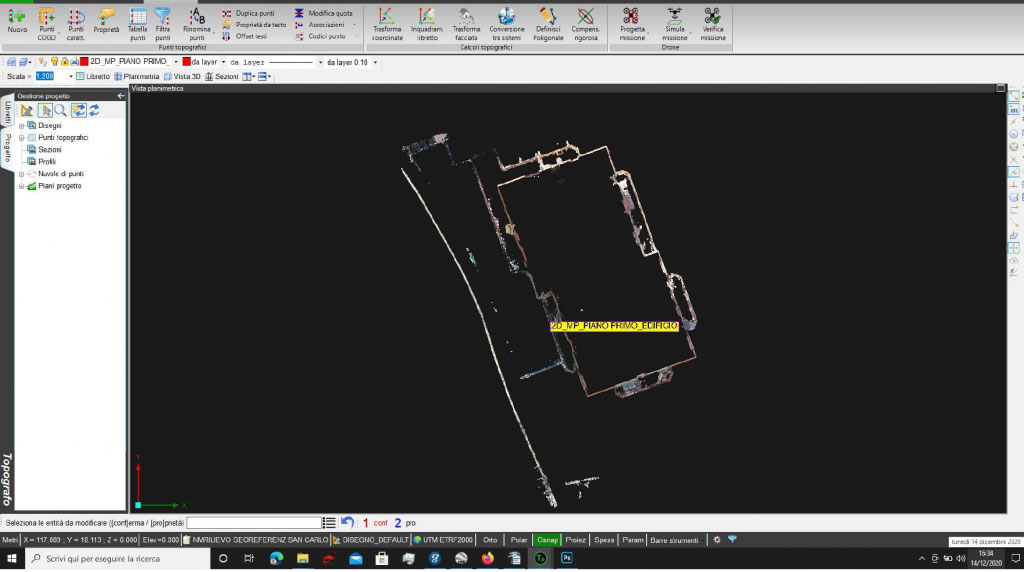Switch to the Libretti side tab
The width and height of the screenshot is (1024, 572).
pos(7,112)
